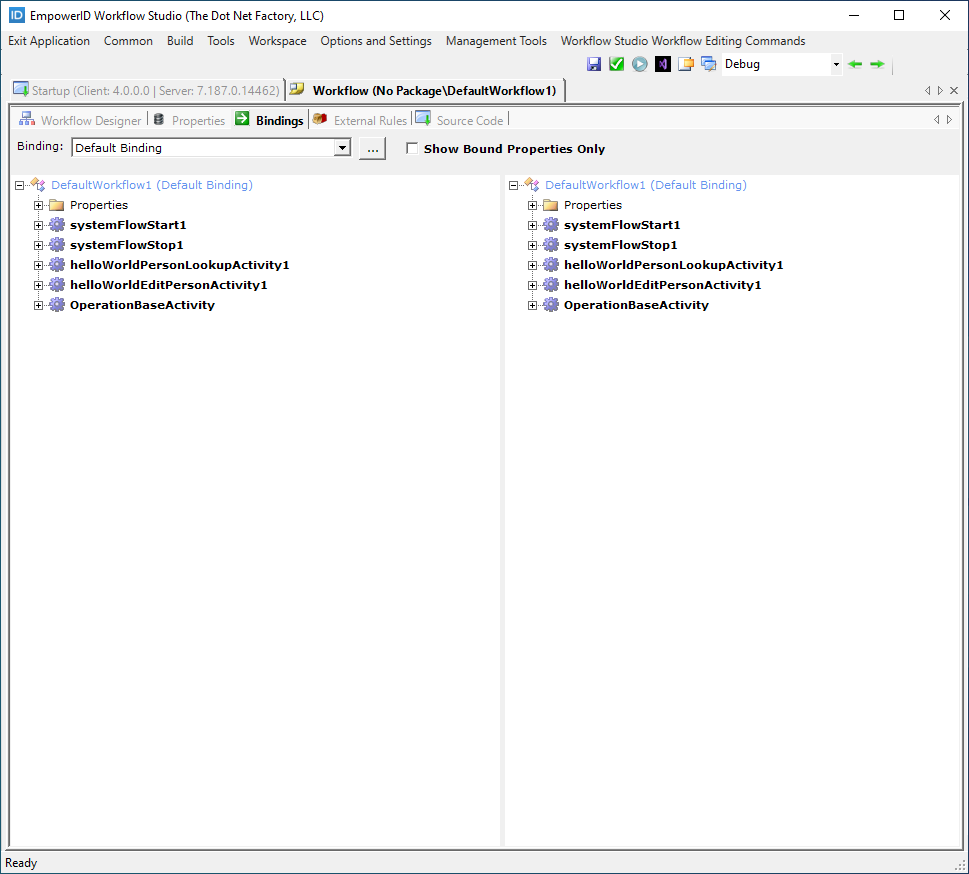Collapse DefaultWorkflow1 root in the left panel
The height and width of the screenshot is (874, 969).
click(17, 185)
